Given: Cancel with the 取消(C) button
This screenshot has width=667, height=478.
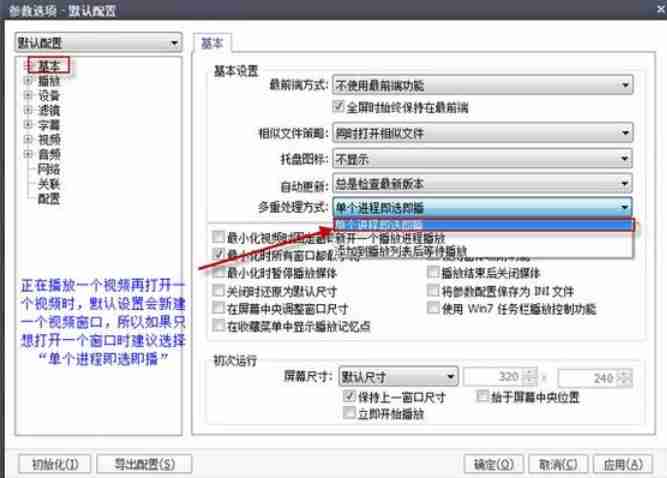Looking at the screenshot, I should pos(558,464).
